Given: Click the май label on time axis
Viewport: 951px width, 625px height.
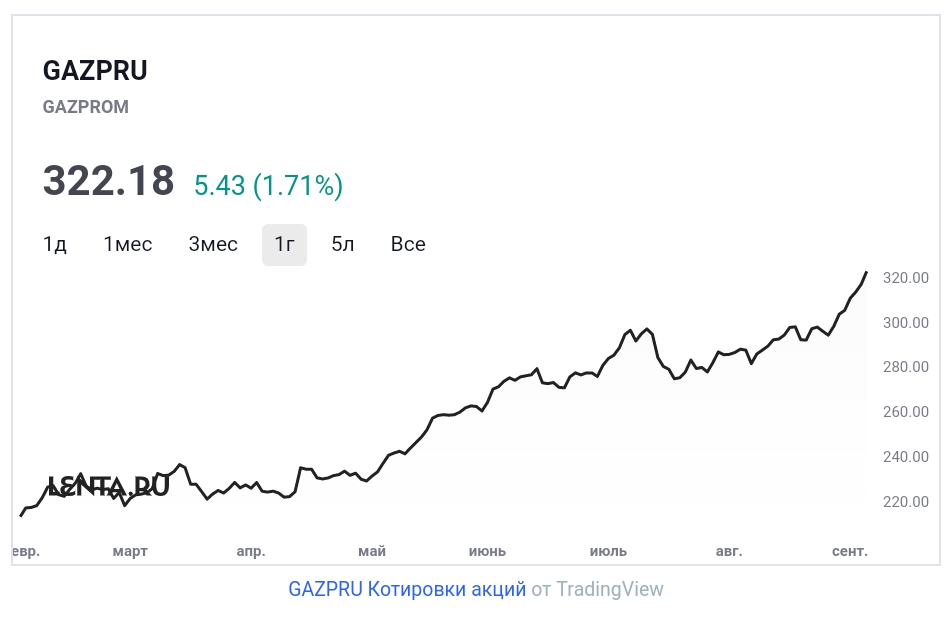Looking at the screenshot, I should pos(372,551).
